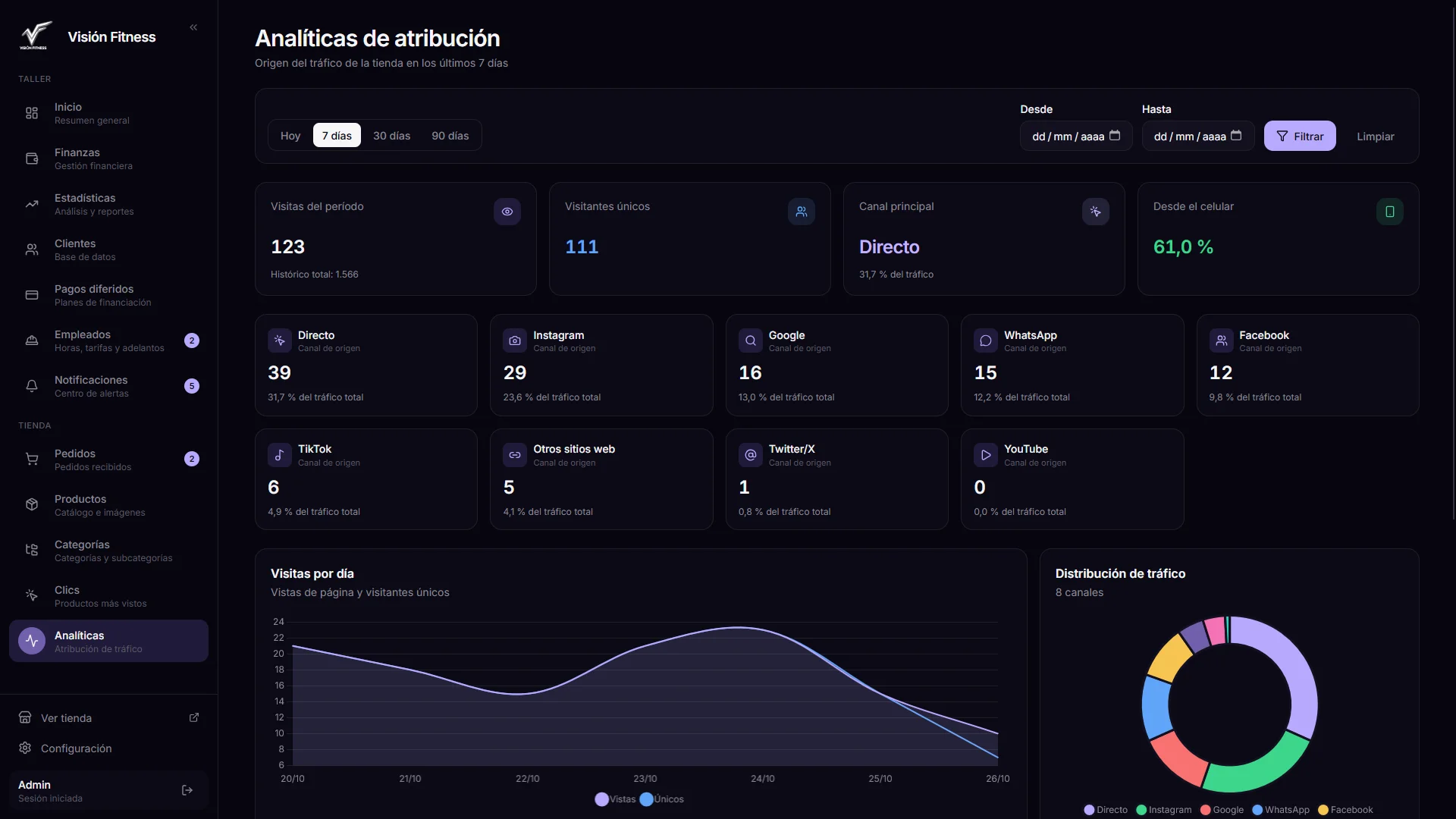
Task: Open the Desde date field
Action: (x=1076, y=136)
